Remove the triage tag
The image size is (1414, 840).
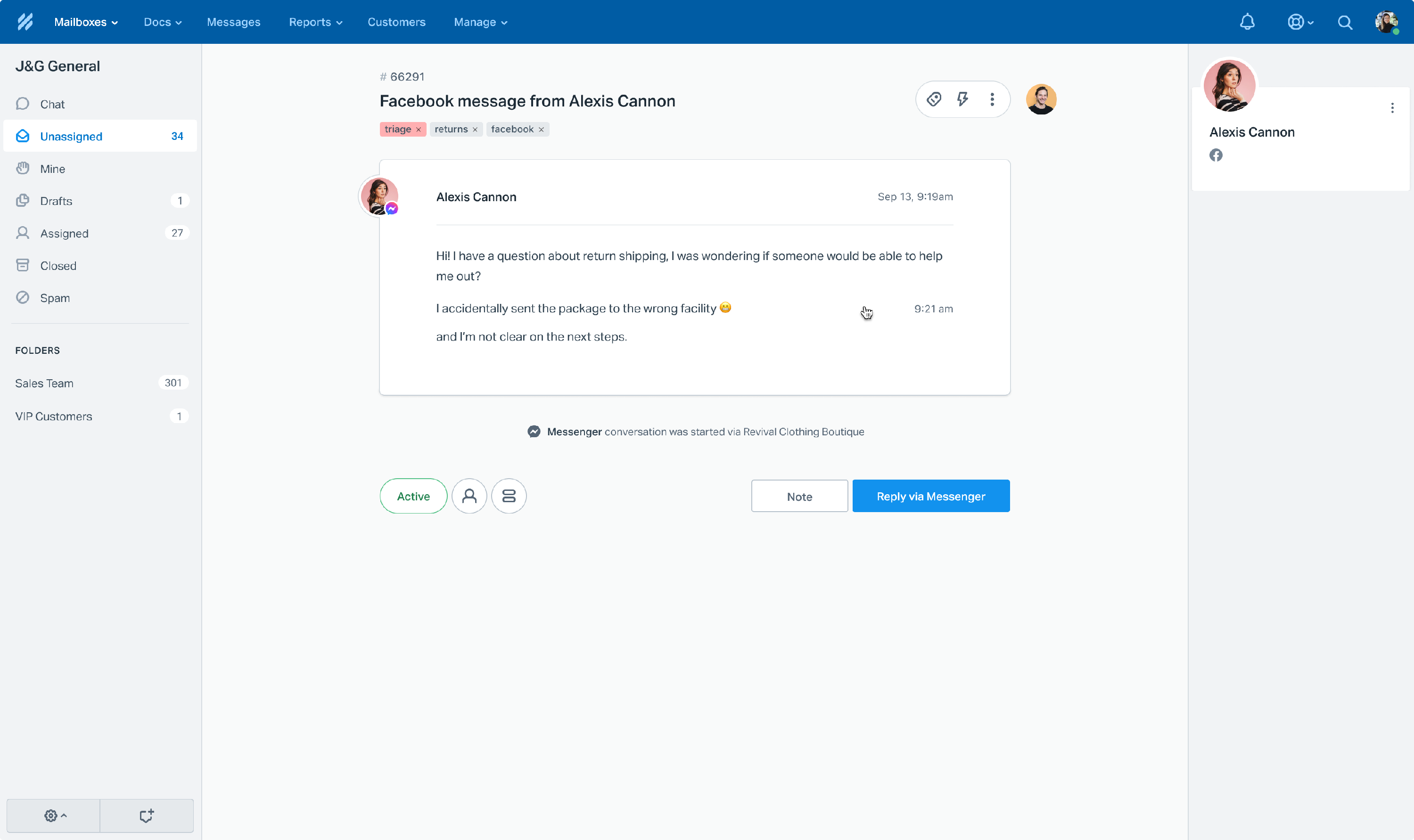pos(419,130)
